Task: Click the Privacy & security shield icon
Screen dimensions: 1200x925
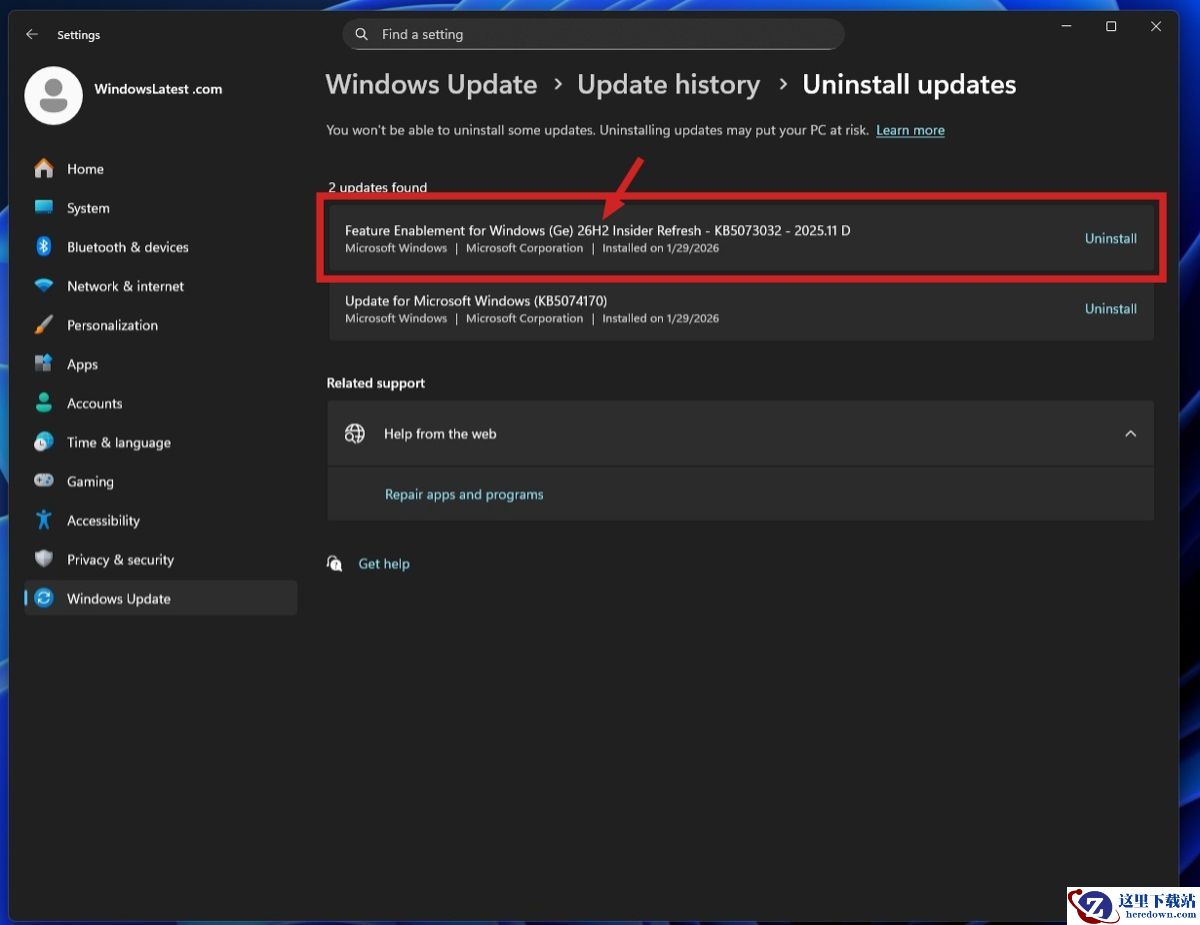Action: point(44,559)
